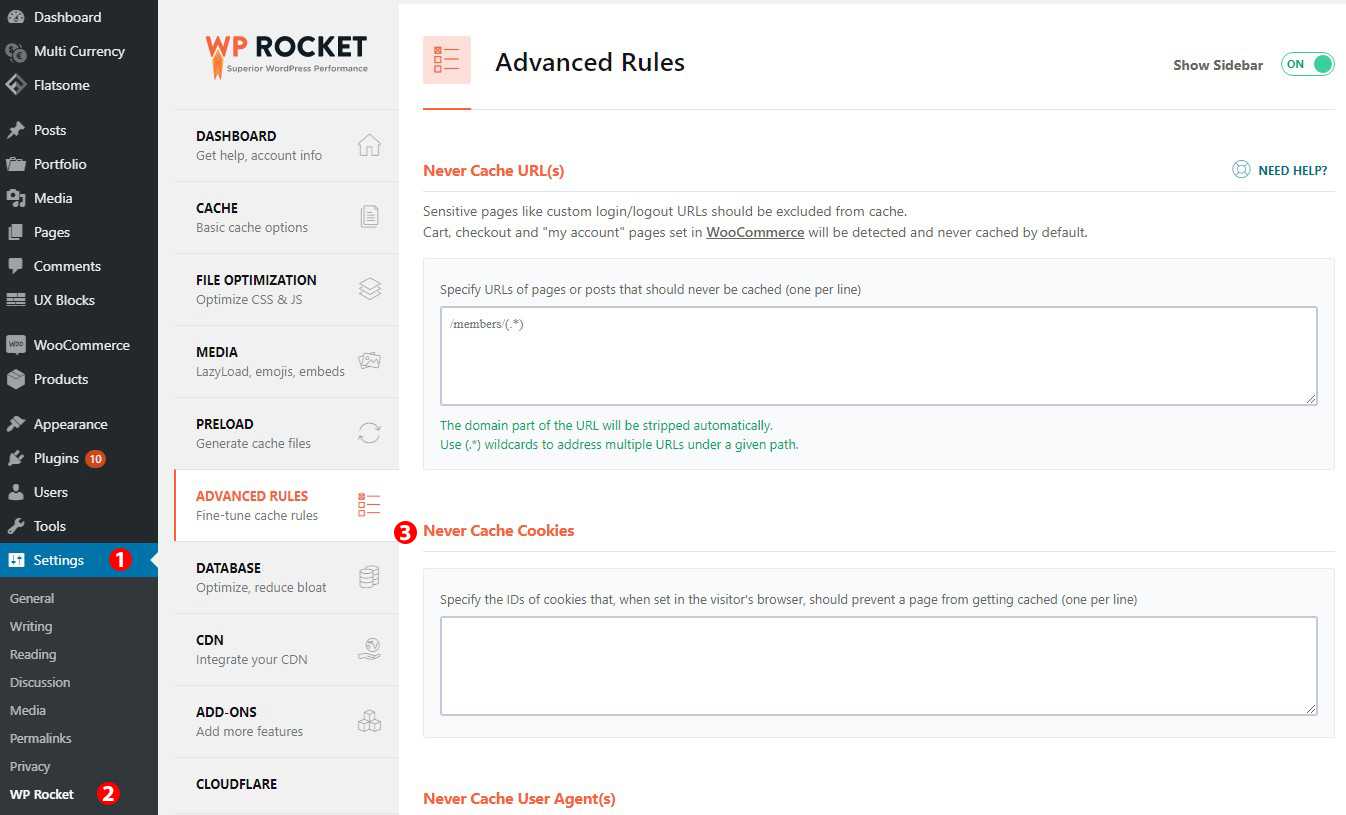Expand the Never Cache User Agent(s) section
This screenshot has width=1346, height=815.
pyautogui.click(x=519, y=798)
